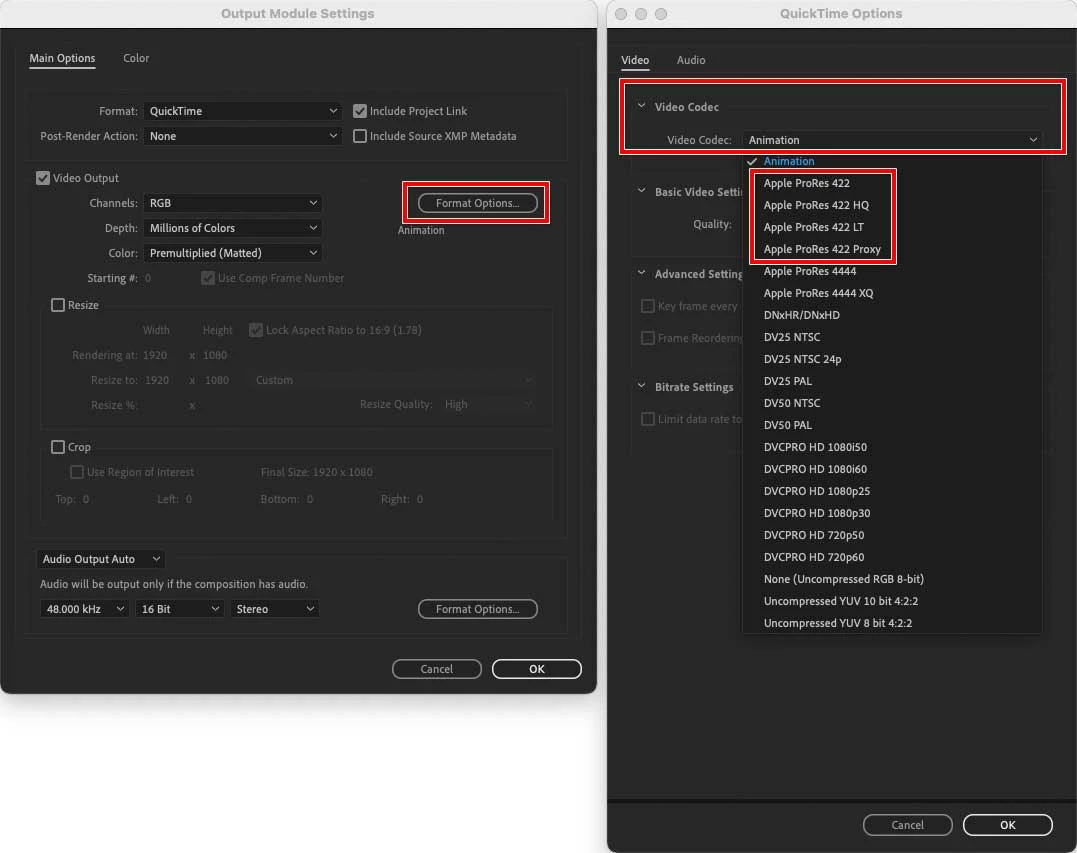Select DV25 NTSC 24p codec

[x=892, y=359]
